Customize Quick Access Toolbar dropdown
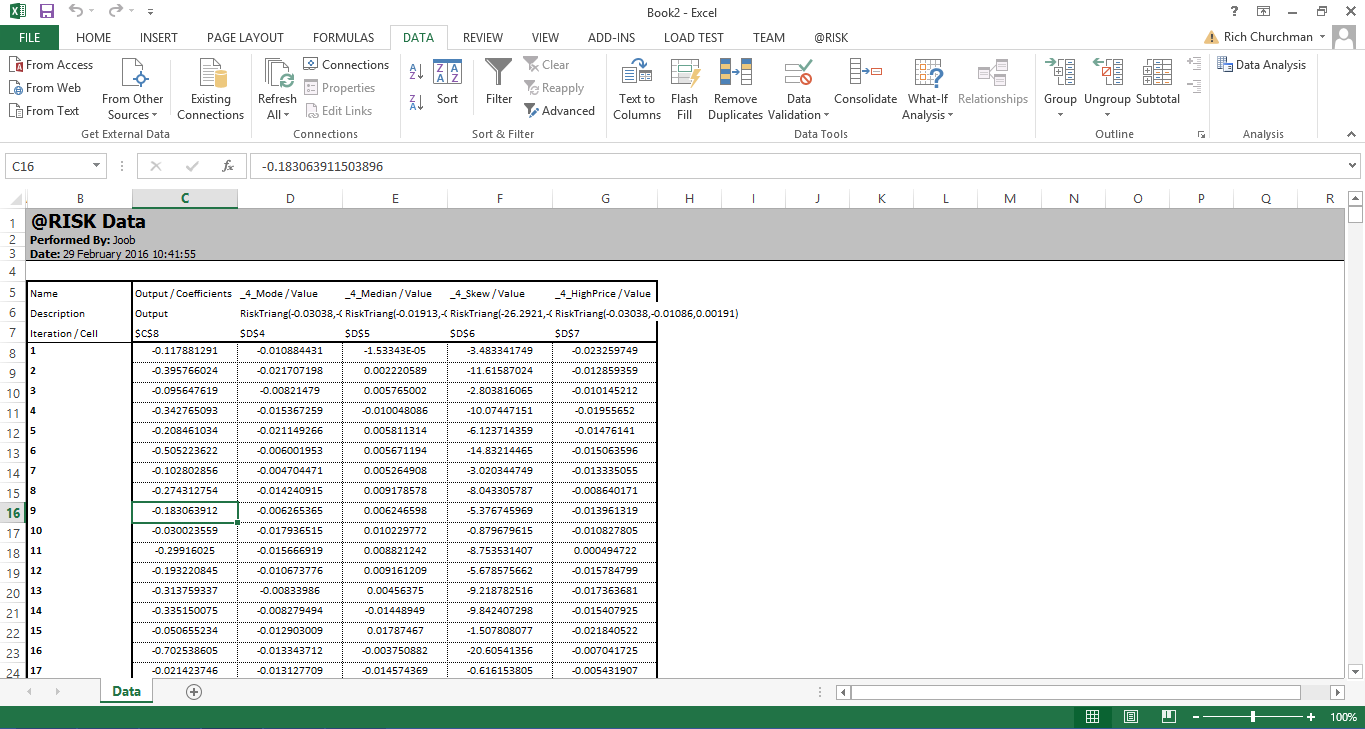Screen dimensions: 1365x729 tap(150, 12)
